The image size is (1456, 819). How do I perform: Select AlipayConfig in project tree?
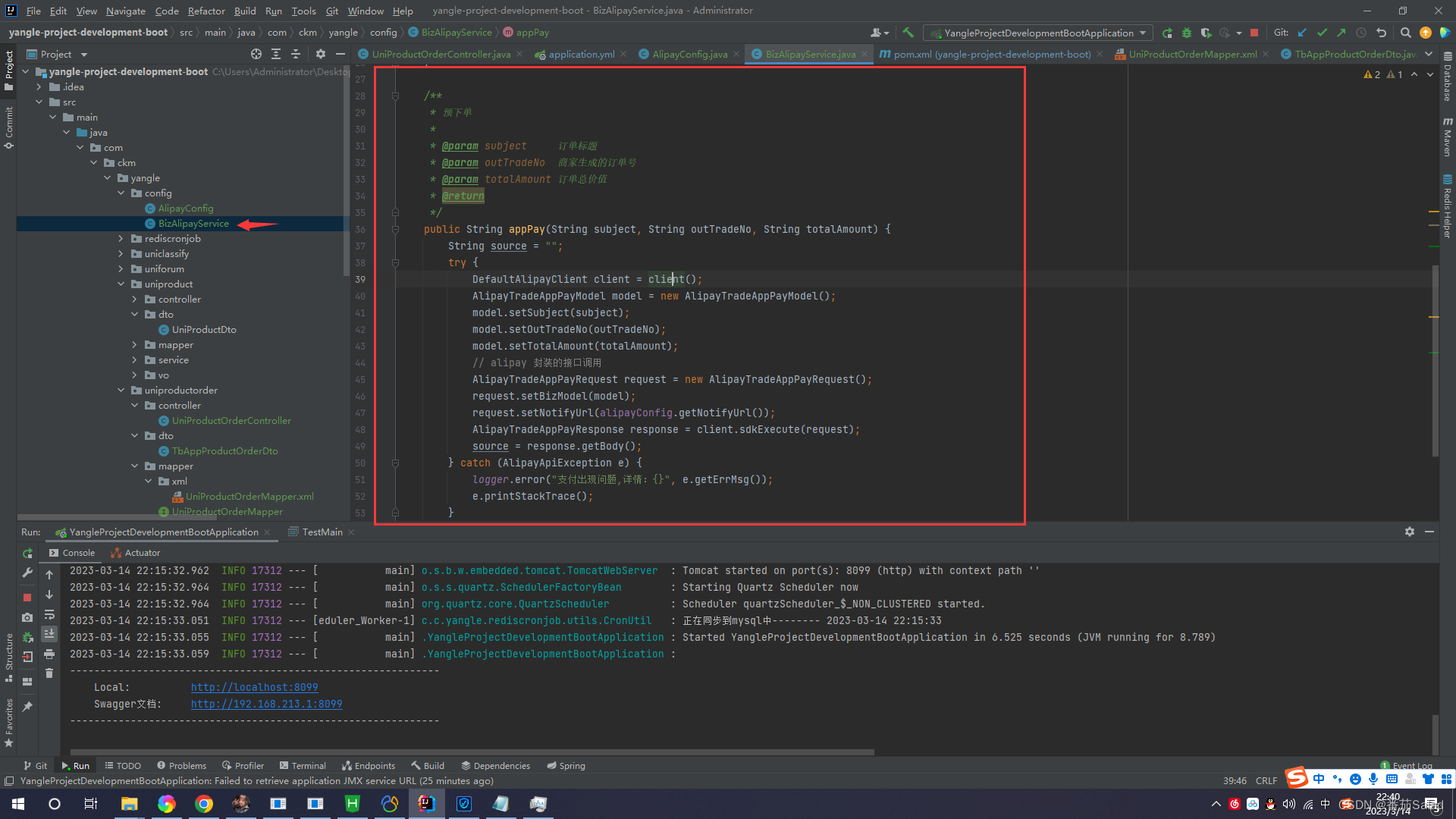tap(186, 209)
